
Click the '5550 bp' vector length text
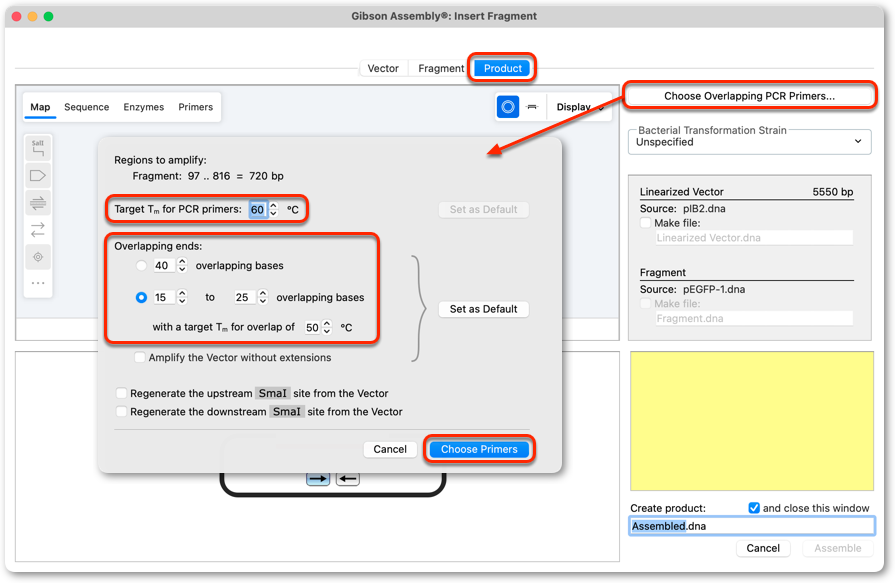833,192
